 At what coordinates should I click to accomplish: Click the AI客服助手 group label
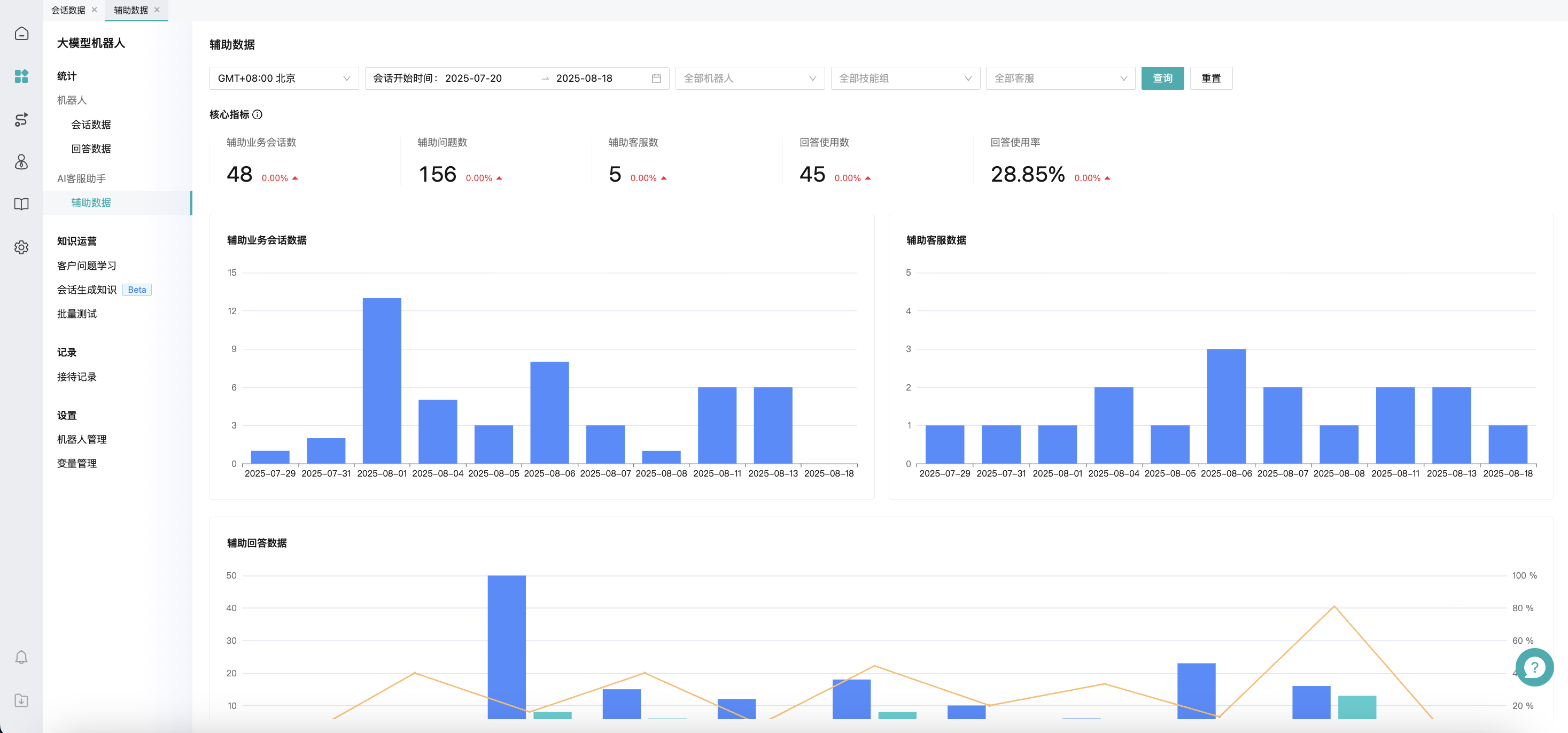pos(82,179)
